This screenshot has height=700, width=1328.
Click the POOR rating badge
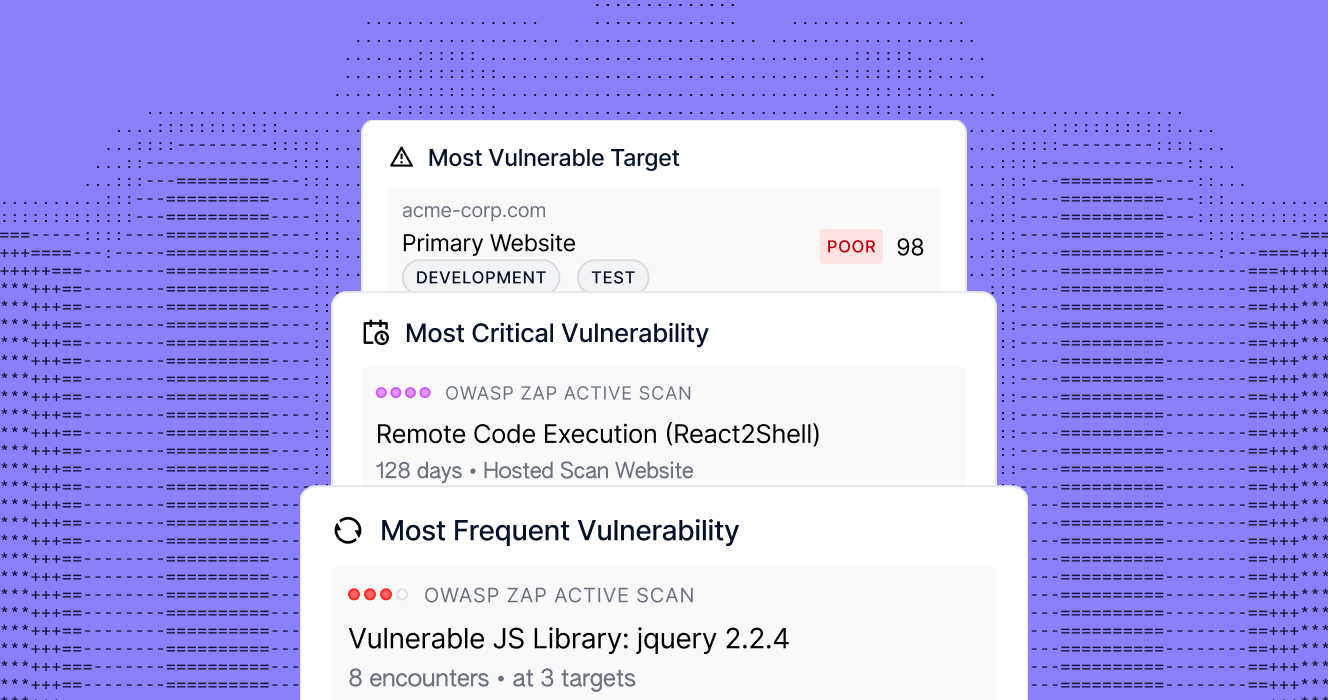[851, 246]
